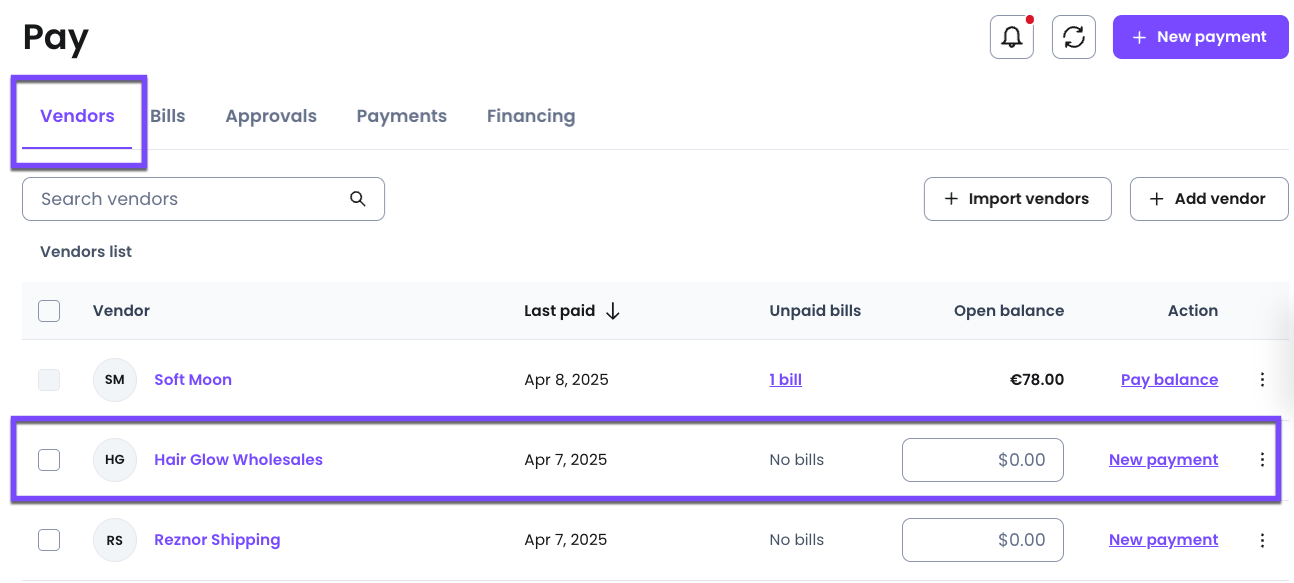1294x583 pixels.
Task: Open Hair Glow Wholesales three-dot menu
Action: 1262,460
